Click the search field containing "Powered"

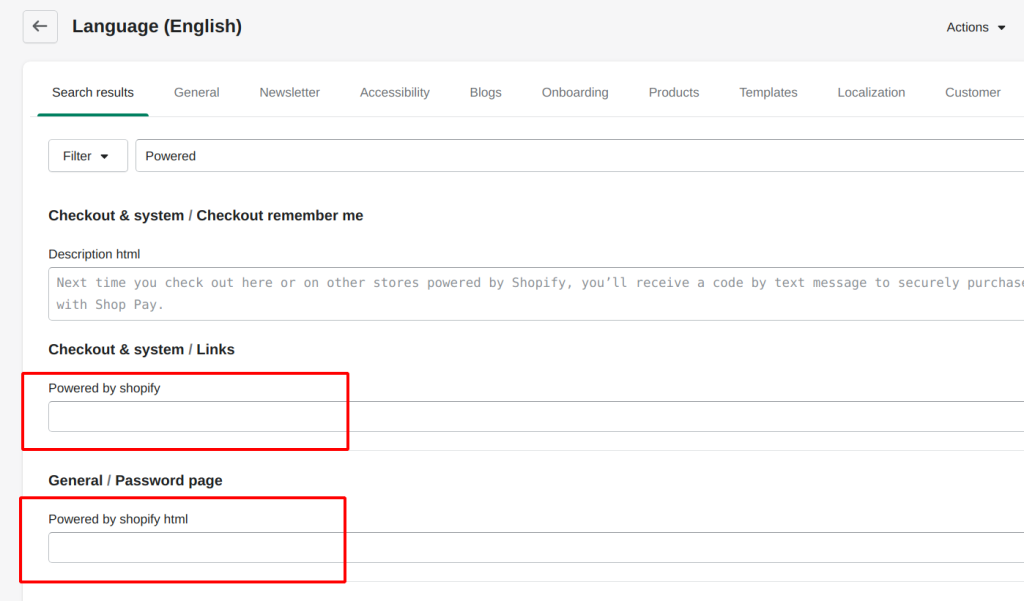click(580, 156)
